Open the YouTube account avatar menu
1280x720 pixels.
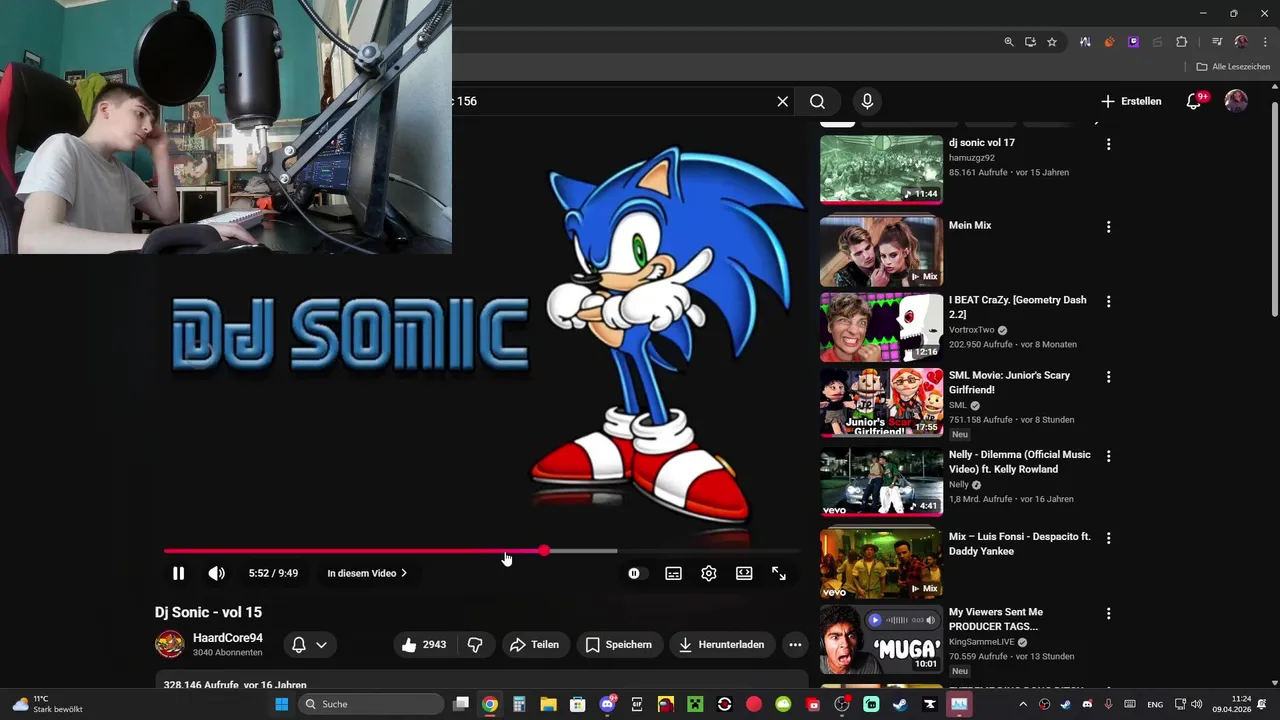click(1237, 101)
